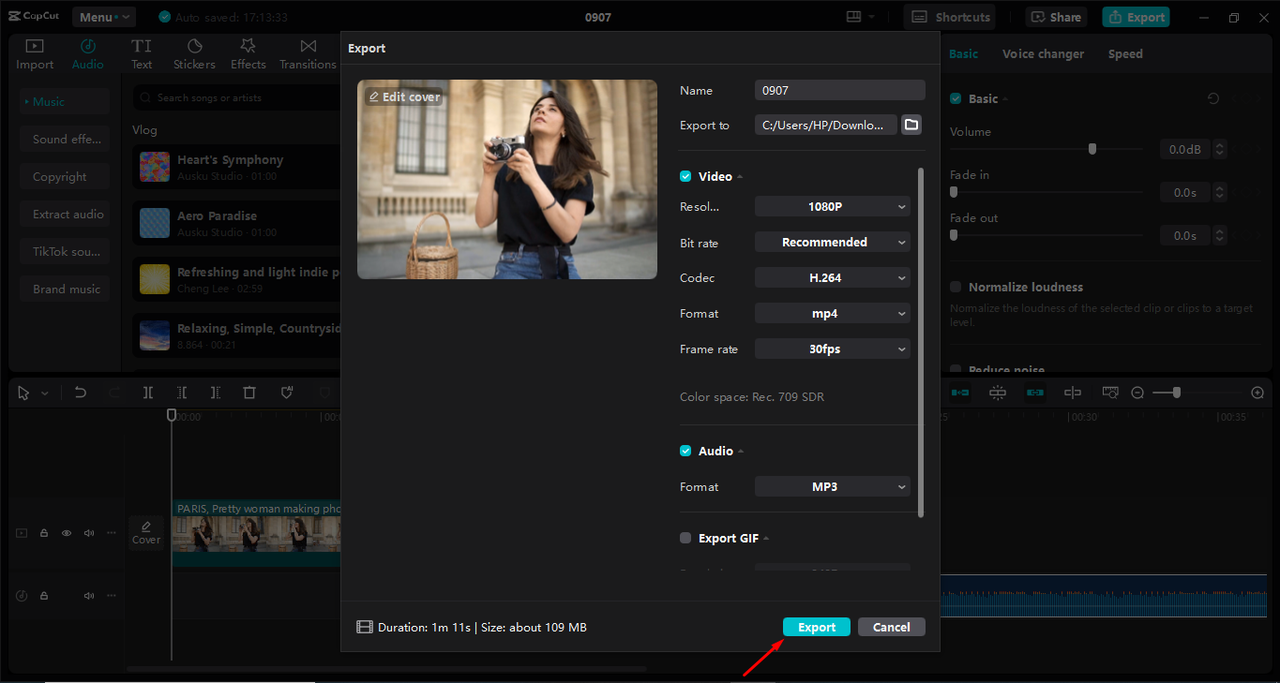Click the Undo arrow in timeline toolbar

[81, 393]
